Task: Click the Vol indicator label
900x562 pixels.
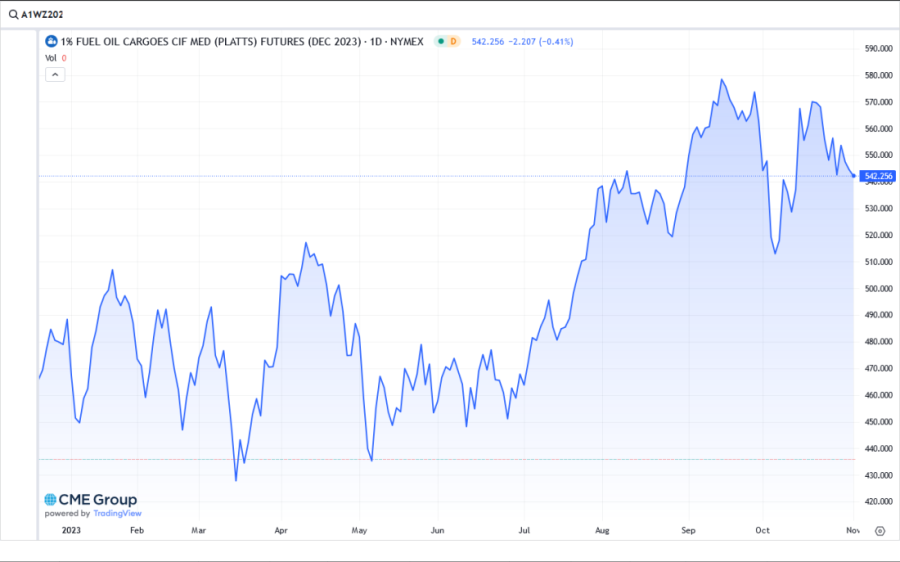Action: [50, 58]
